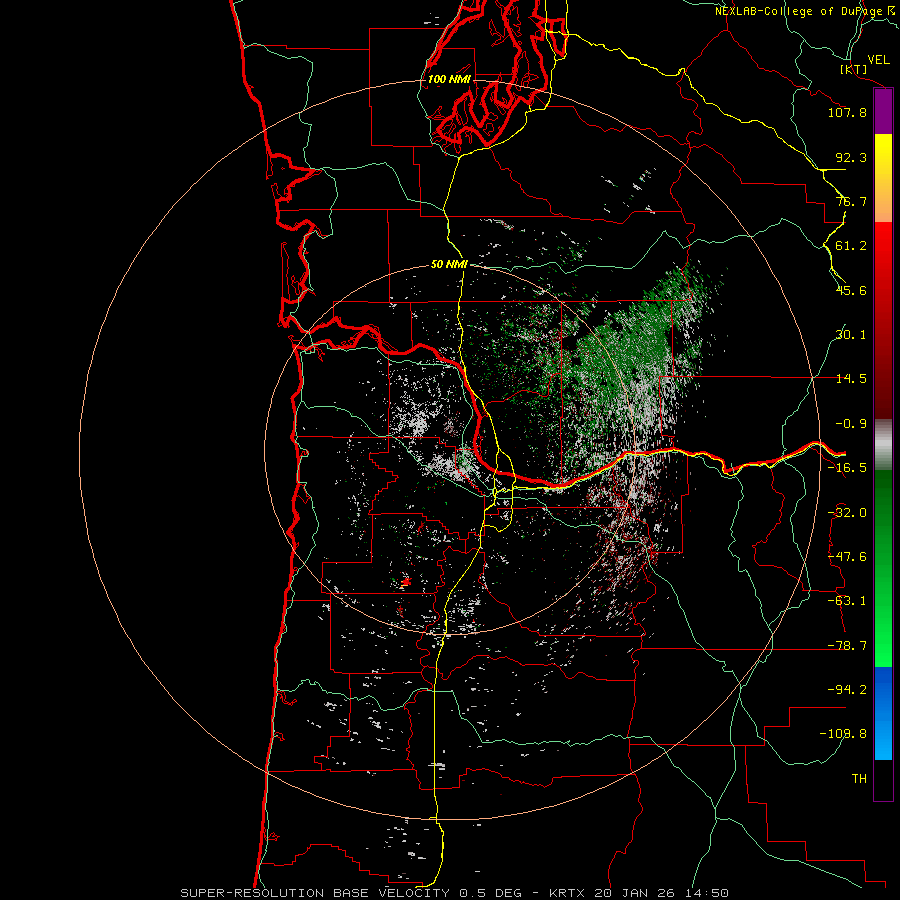This screenshot has width=900, height=900.
Task: Click the purple segment of color bar
Action: 883,112
